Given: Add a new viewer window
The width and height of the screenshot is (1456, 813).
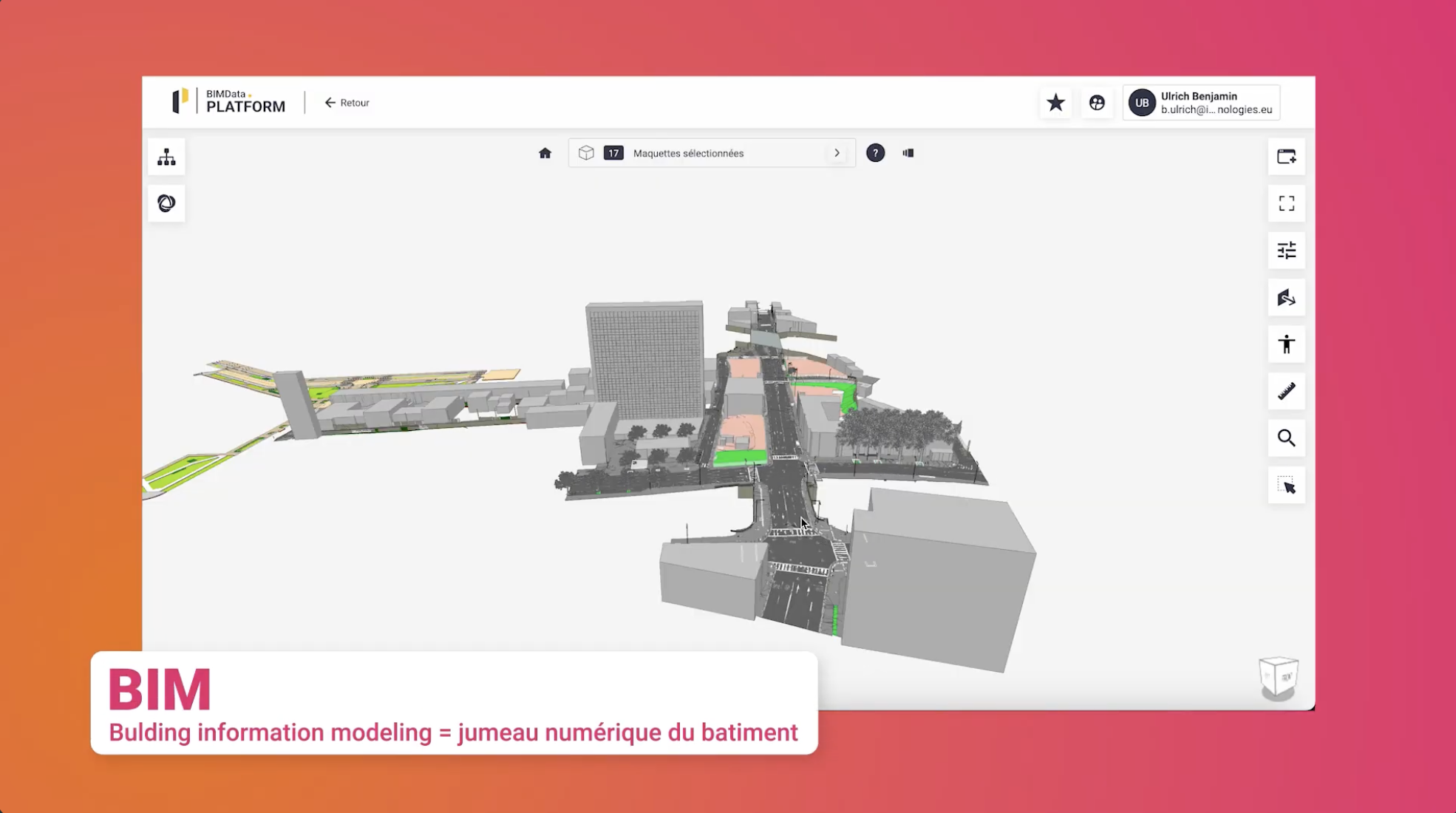Looking at the screenshot, I should pyautogui.click(x=1286, y=157).
